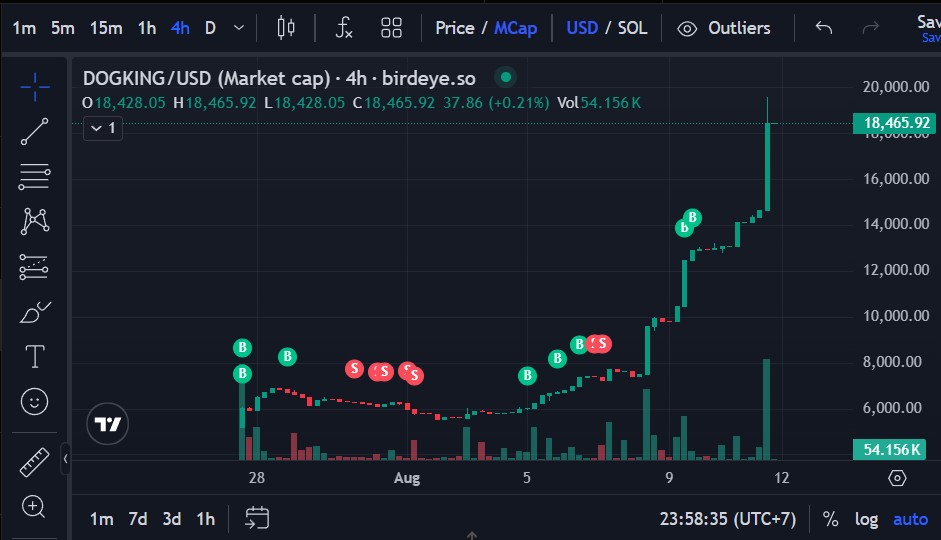Click the S marker near Aug label
941x540 pixels.
pyautogui.click(x=414, y=376)
